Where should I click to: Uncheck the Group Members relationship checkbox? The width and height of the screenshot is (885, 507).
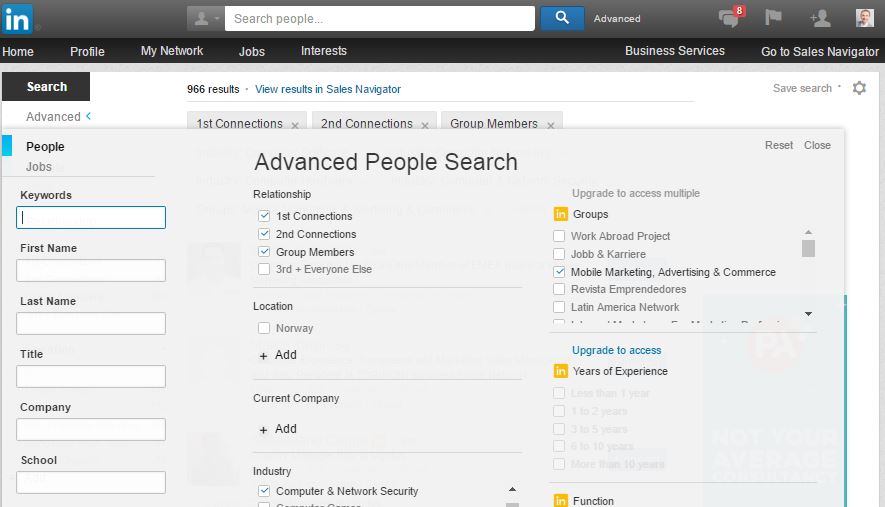point(264,252)
